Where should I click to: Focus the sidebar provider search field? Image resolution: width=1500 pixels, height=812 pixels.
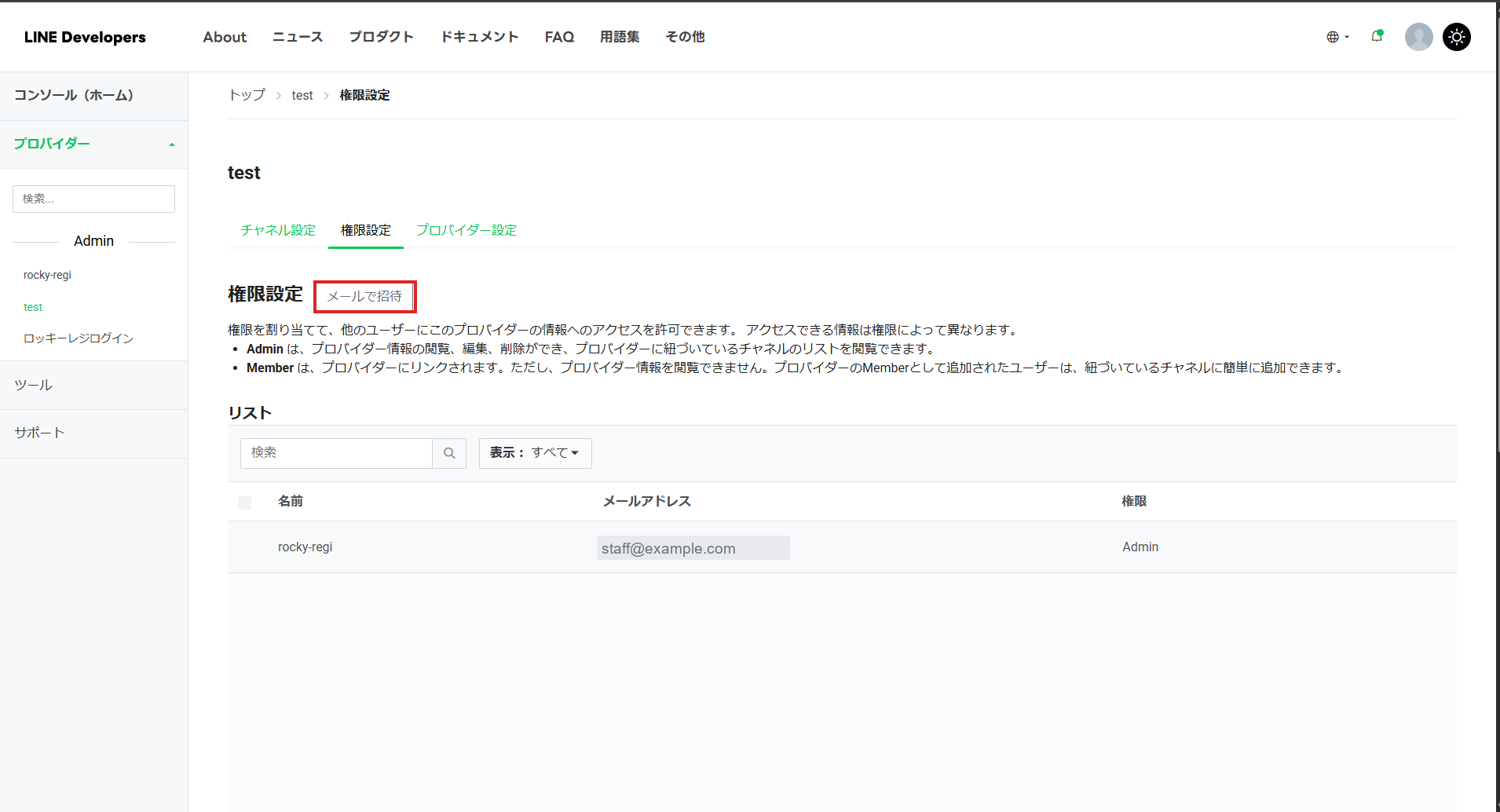93,199
